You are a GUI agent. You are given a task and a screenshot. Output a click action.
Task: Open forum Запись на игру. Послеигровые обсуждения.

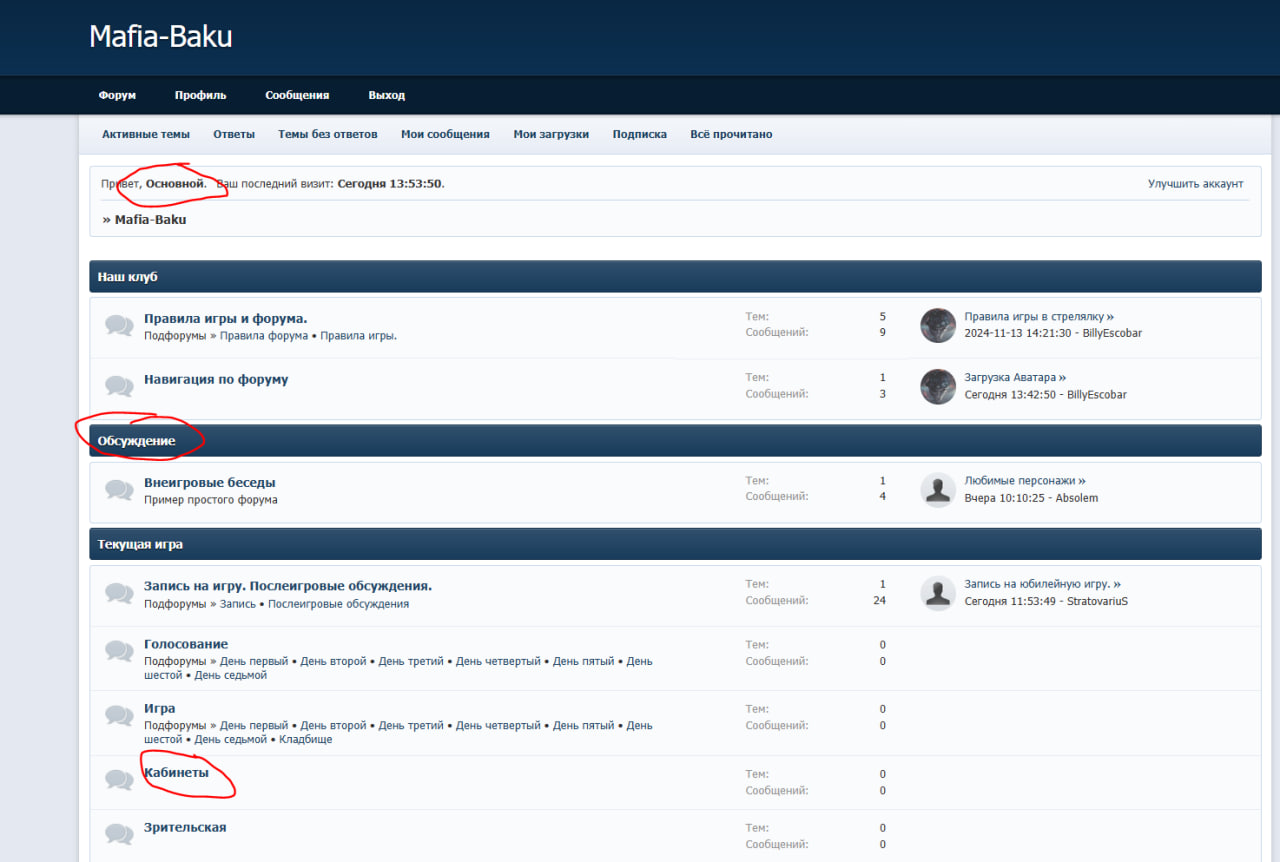[x=288, y=586]
